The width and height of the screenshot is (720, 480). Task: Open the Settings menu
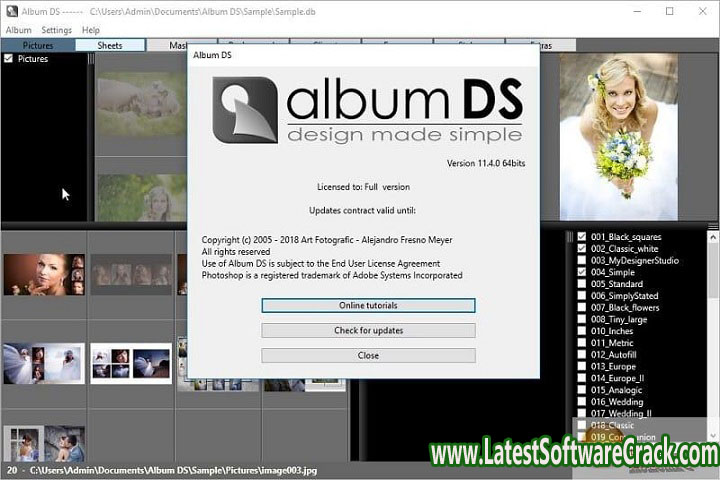pos(56,30)
